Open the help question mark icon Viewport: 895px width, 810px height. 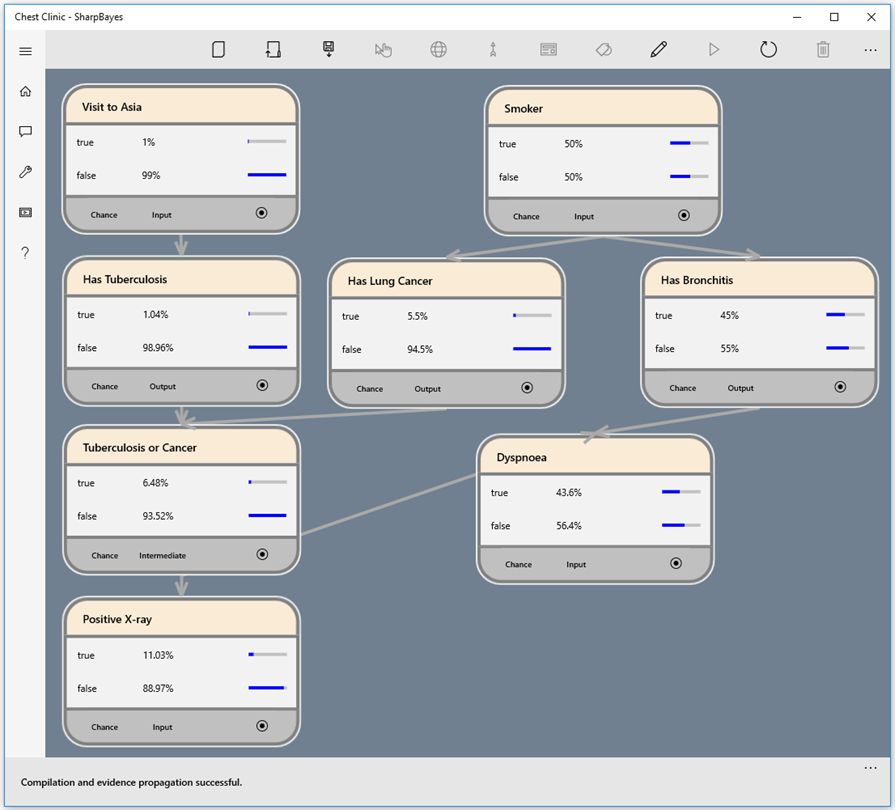[x=25, y=253]
